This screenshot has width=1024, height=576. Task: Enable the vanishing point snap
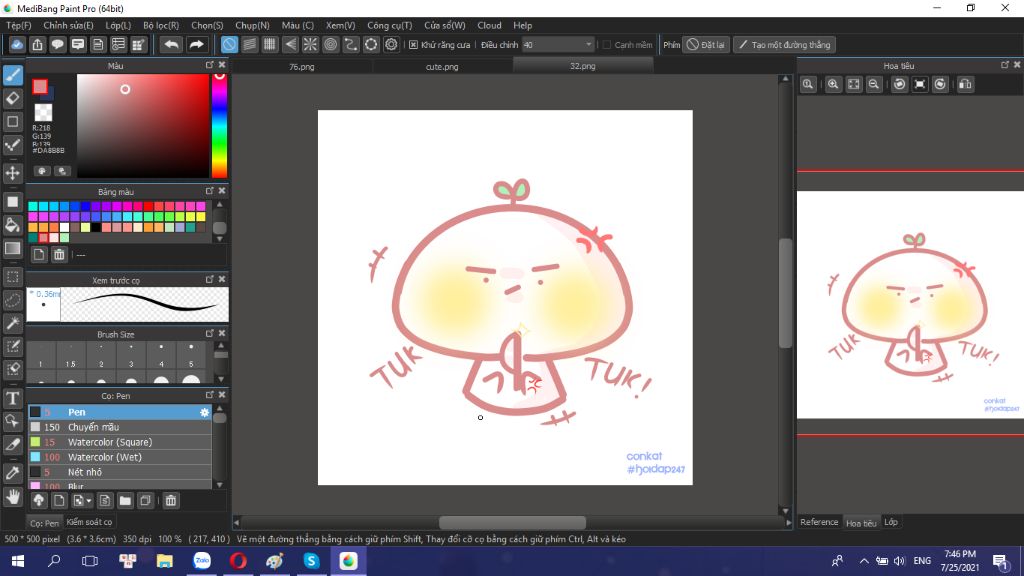[290, 44]
